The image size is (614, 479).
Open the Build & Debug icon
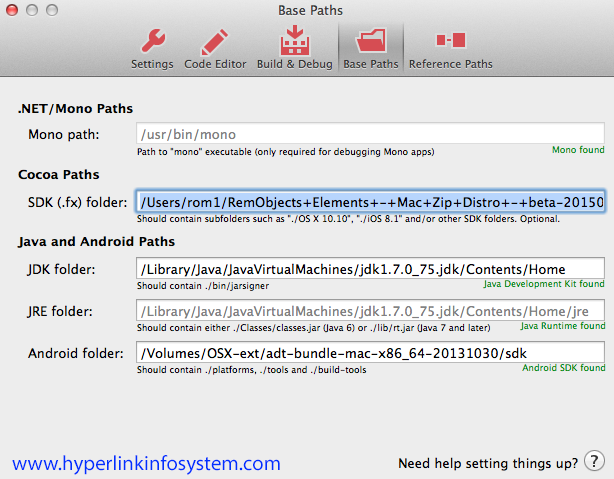coord(294,40)
